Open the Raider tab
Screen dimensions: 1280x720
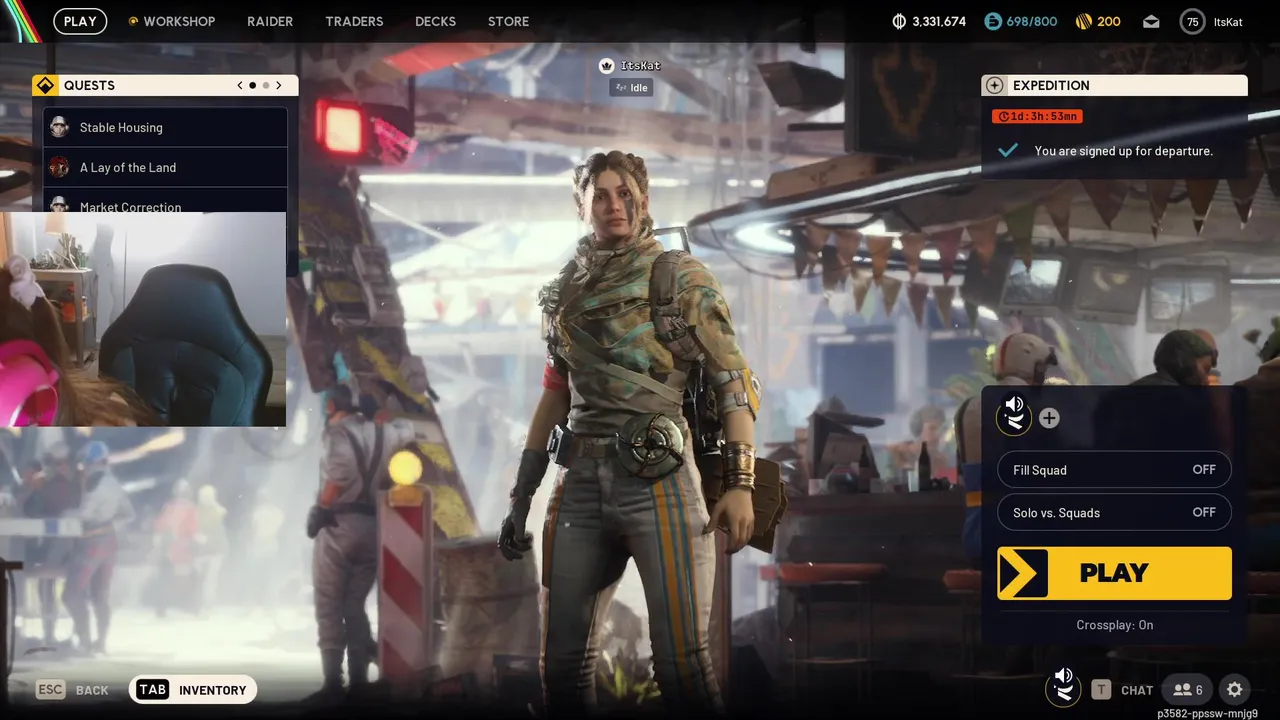pyautogui.click(x=270, y=21)
